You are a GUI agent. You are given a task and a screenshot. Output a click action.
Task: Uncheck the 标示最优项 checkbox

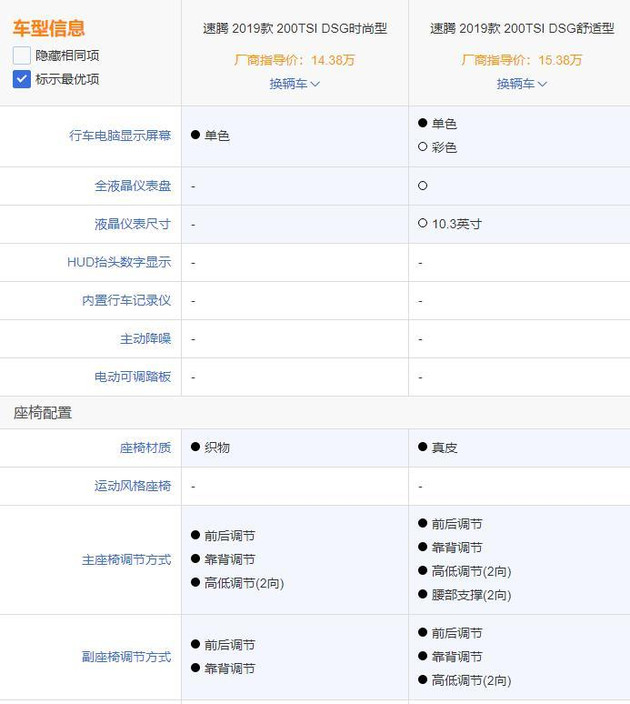[22, 79]
